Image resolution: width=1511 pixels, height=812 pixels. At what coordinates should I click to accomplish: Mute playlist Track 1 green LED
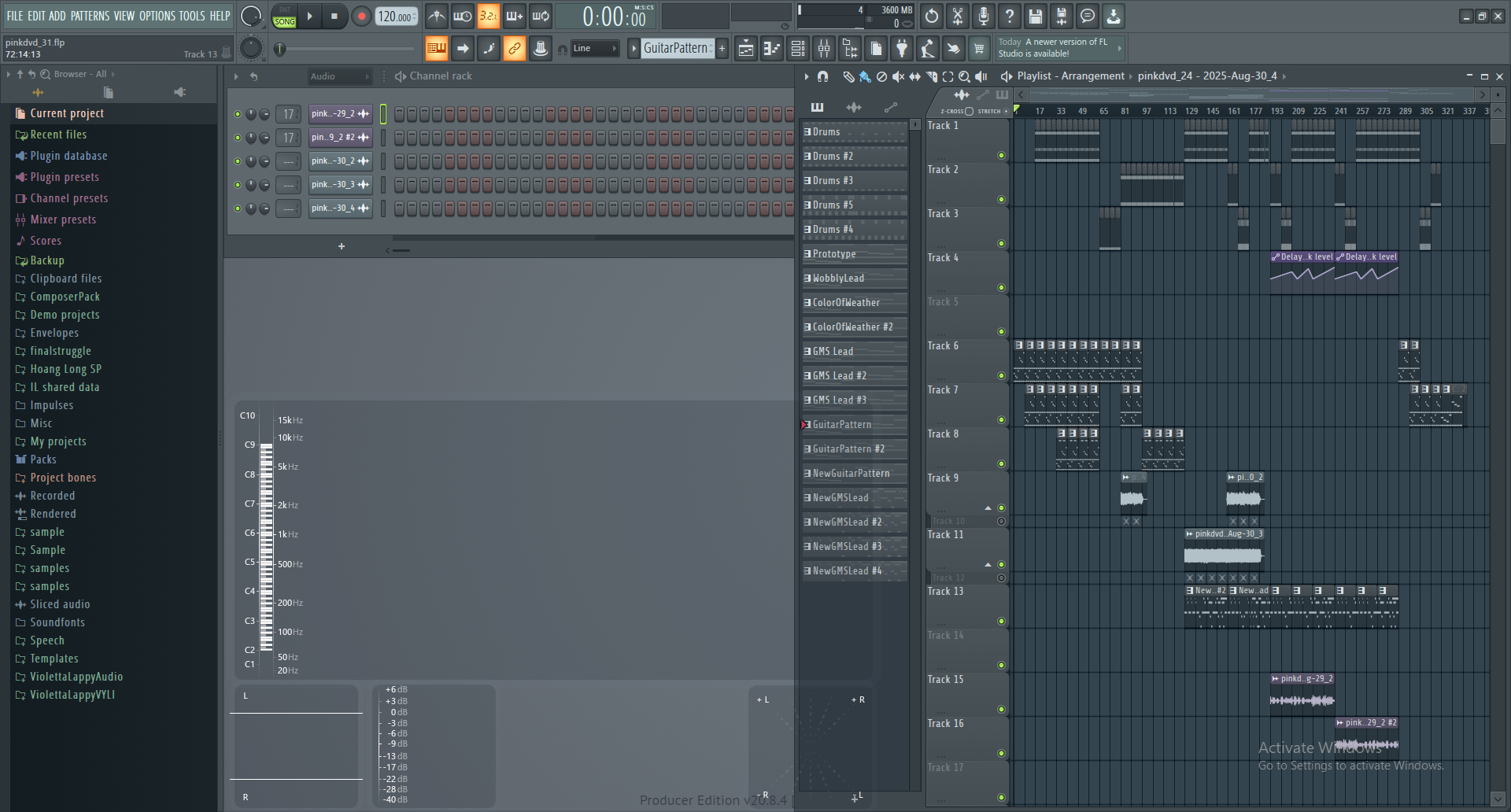point(1001,156)
